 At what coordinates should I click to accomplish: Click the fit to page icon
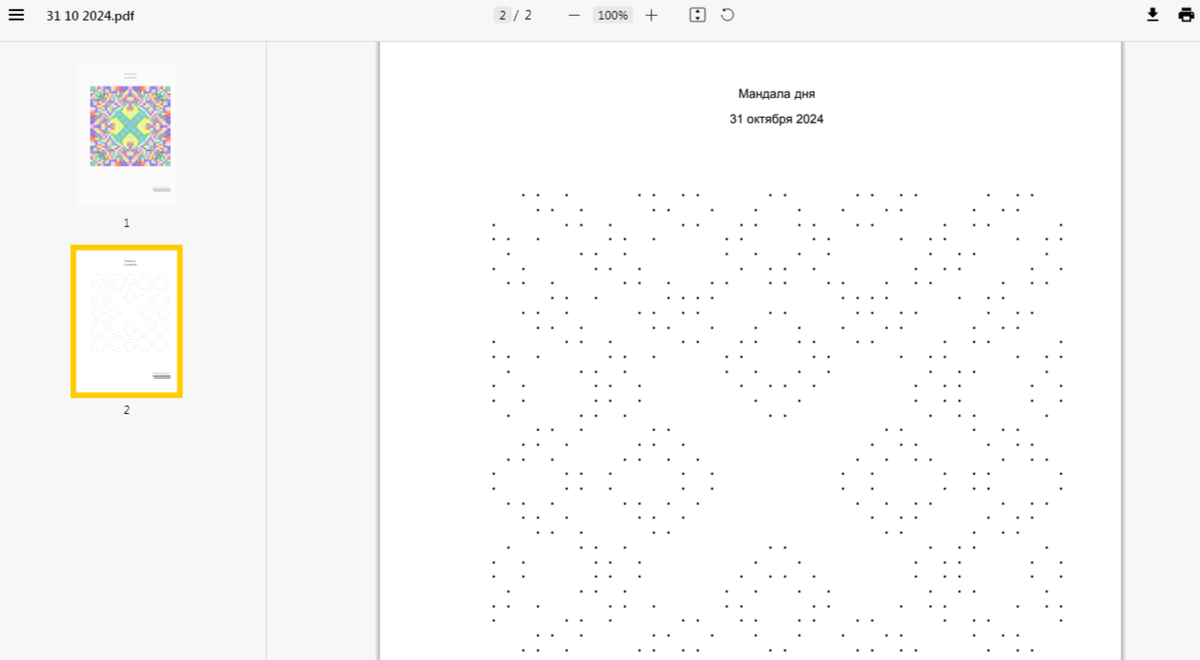coord(698,15)
